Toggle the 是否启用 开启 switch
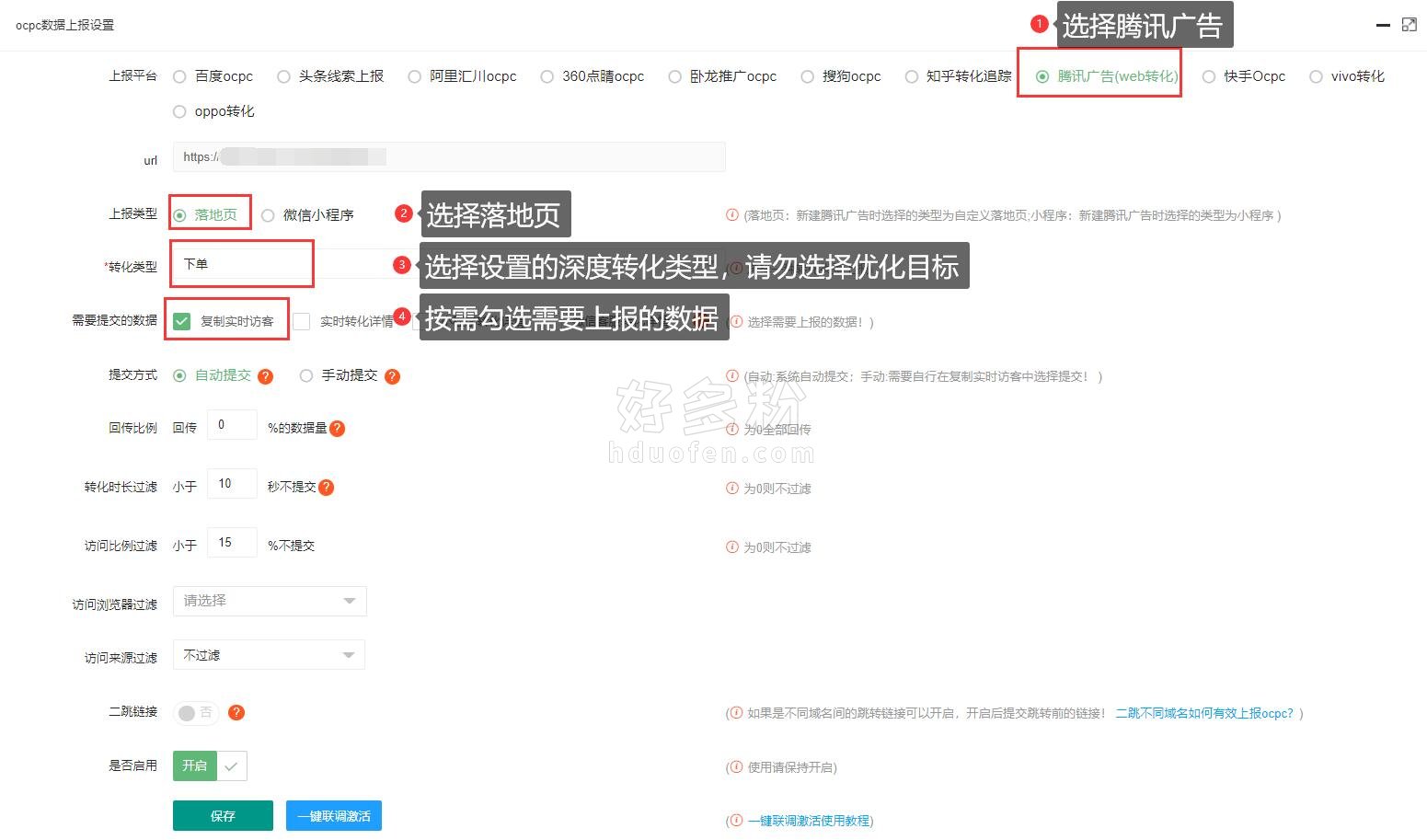 [210, 765]
